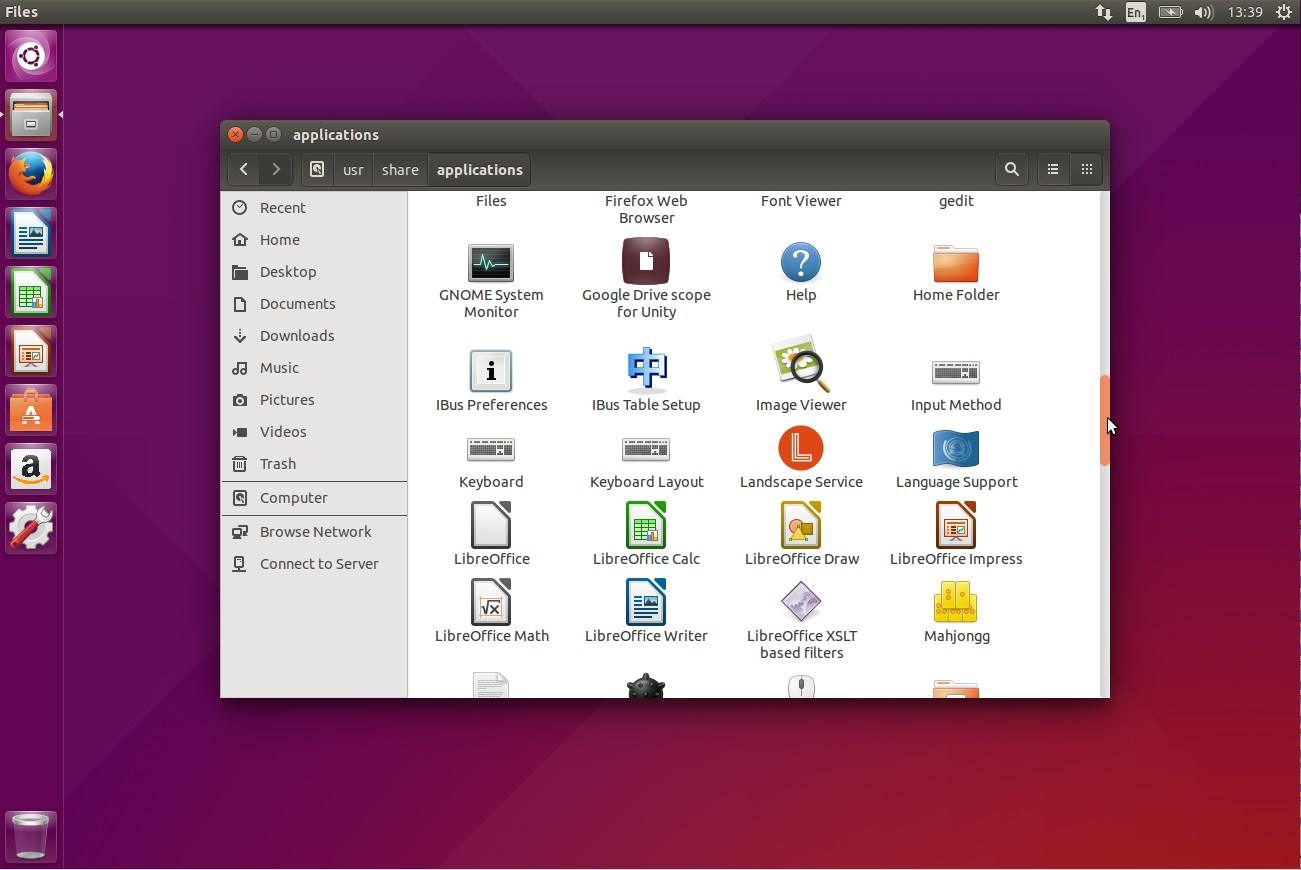Image resolution: width=1301 pixels, height=870 pixels.
Task: Select the LibreOffice Math icon
Action: pyautogui.click(x=490, y=603)
